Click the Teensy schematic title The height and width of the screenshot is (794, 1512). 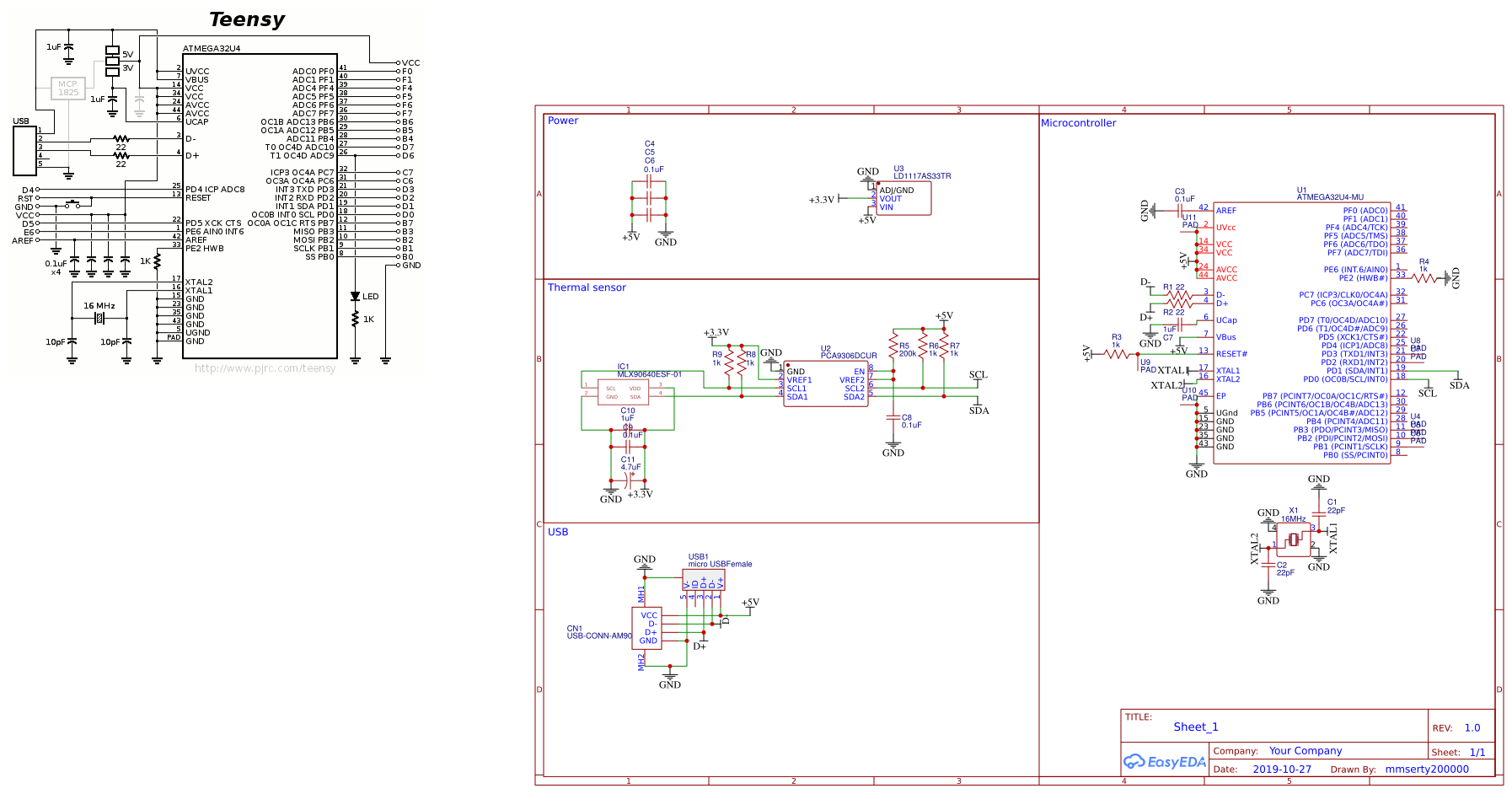coord(247,19)
